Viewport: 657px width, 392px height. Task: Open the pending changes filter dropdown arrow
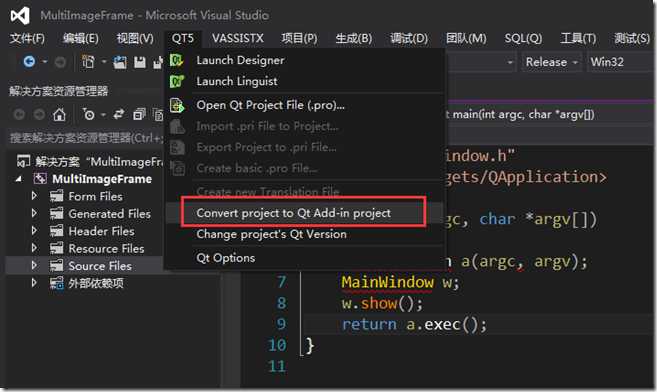(x=103, y=115)
